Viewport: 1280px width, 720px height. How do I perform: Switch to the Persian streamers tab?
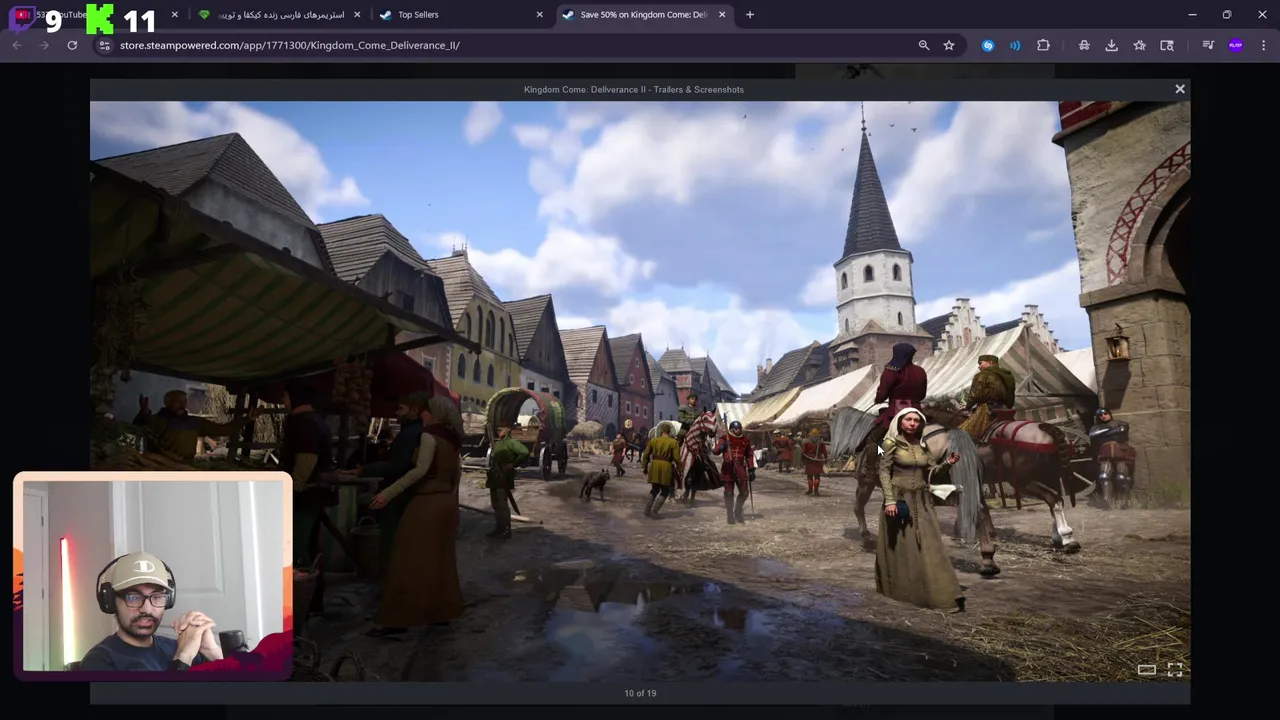[x=278, y=15]
